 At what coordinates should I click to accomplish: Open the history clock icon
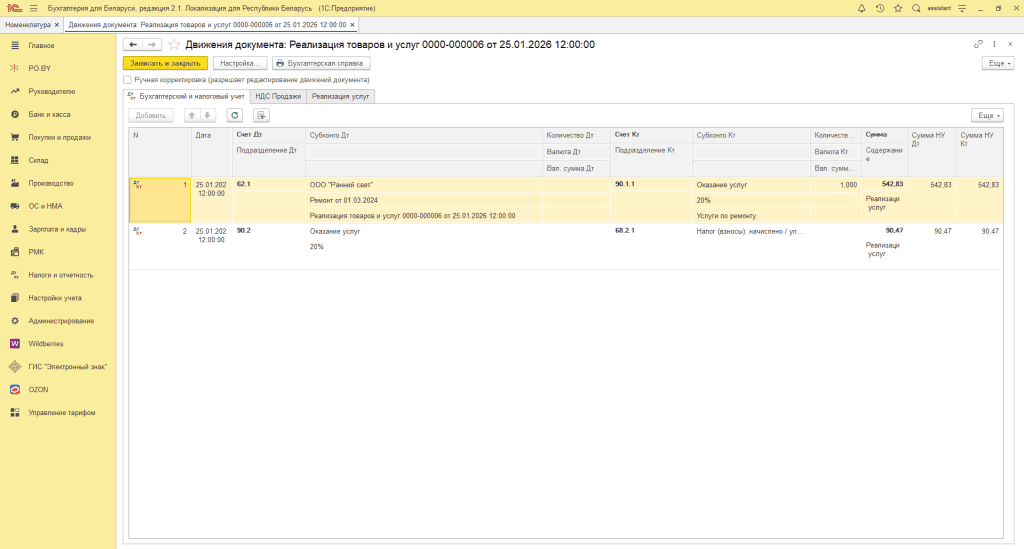[879, 8]
